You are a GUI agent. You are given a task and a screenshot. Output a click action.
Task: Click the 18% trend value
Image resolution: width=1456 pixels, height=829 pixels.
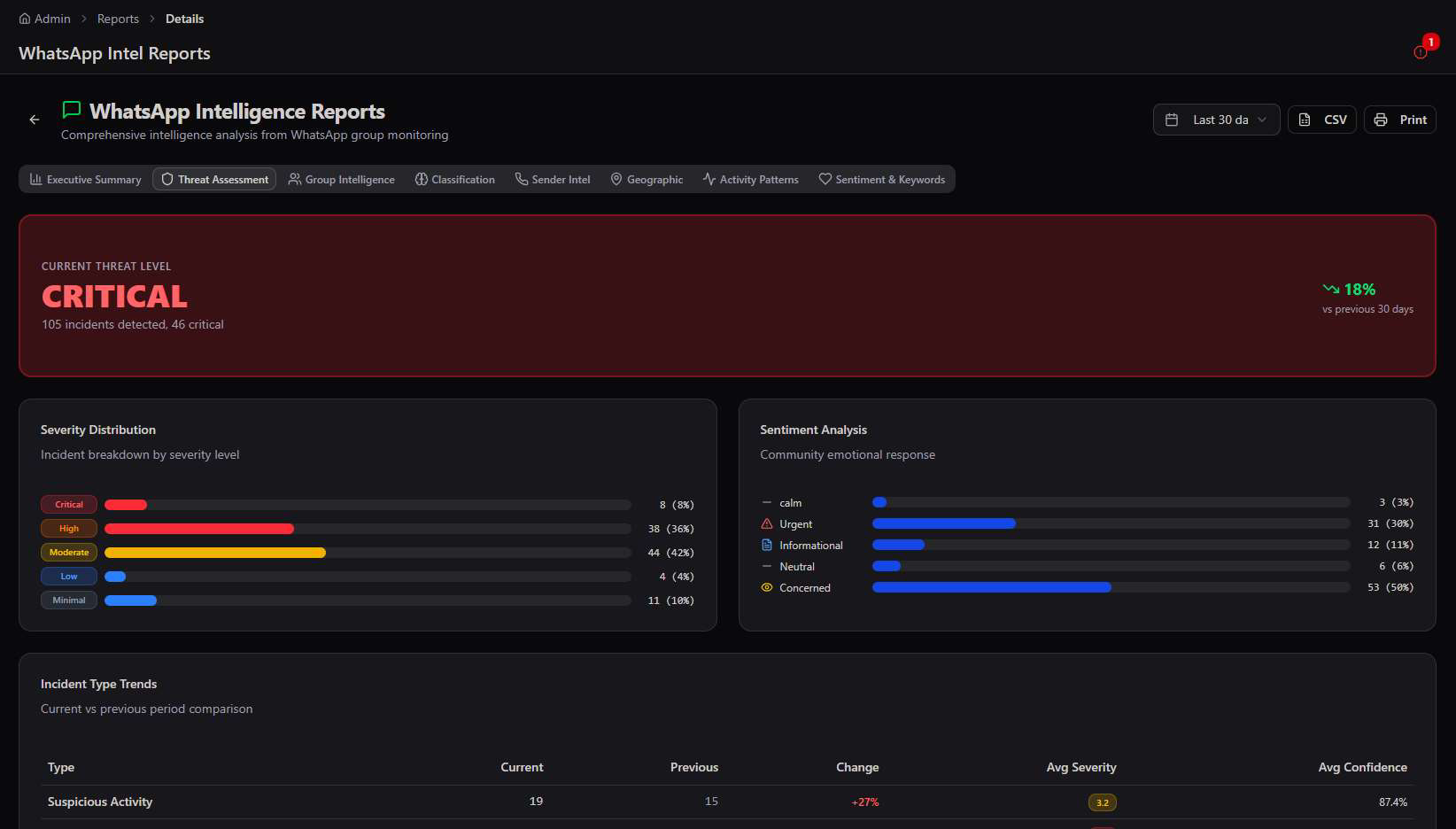(x=1359, y=290)
